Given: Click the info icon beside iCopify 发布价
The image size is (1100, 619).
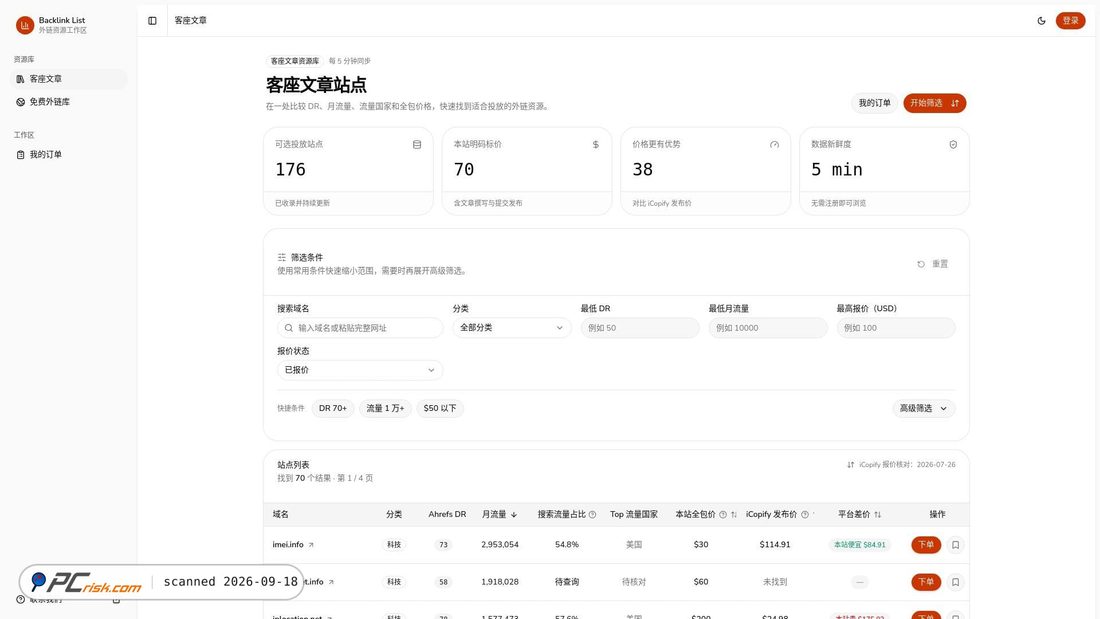Looking at the screenshot, I should pos(805,514).
